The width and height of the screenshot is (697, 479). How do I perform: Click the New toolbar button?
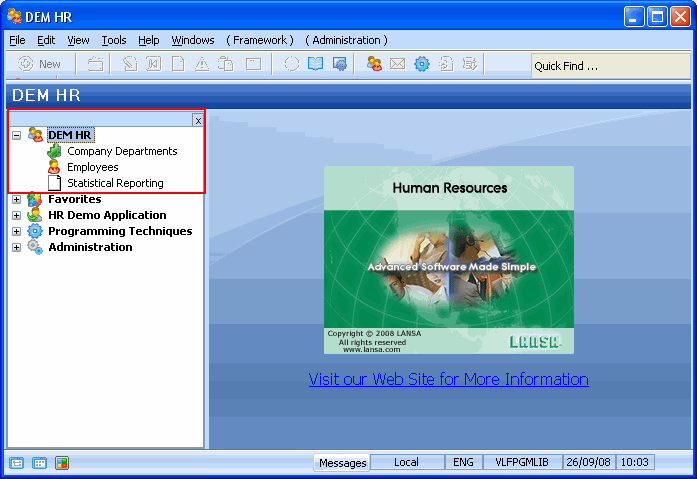click(39, 64)
